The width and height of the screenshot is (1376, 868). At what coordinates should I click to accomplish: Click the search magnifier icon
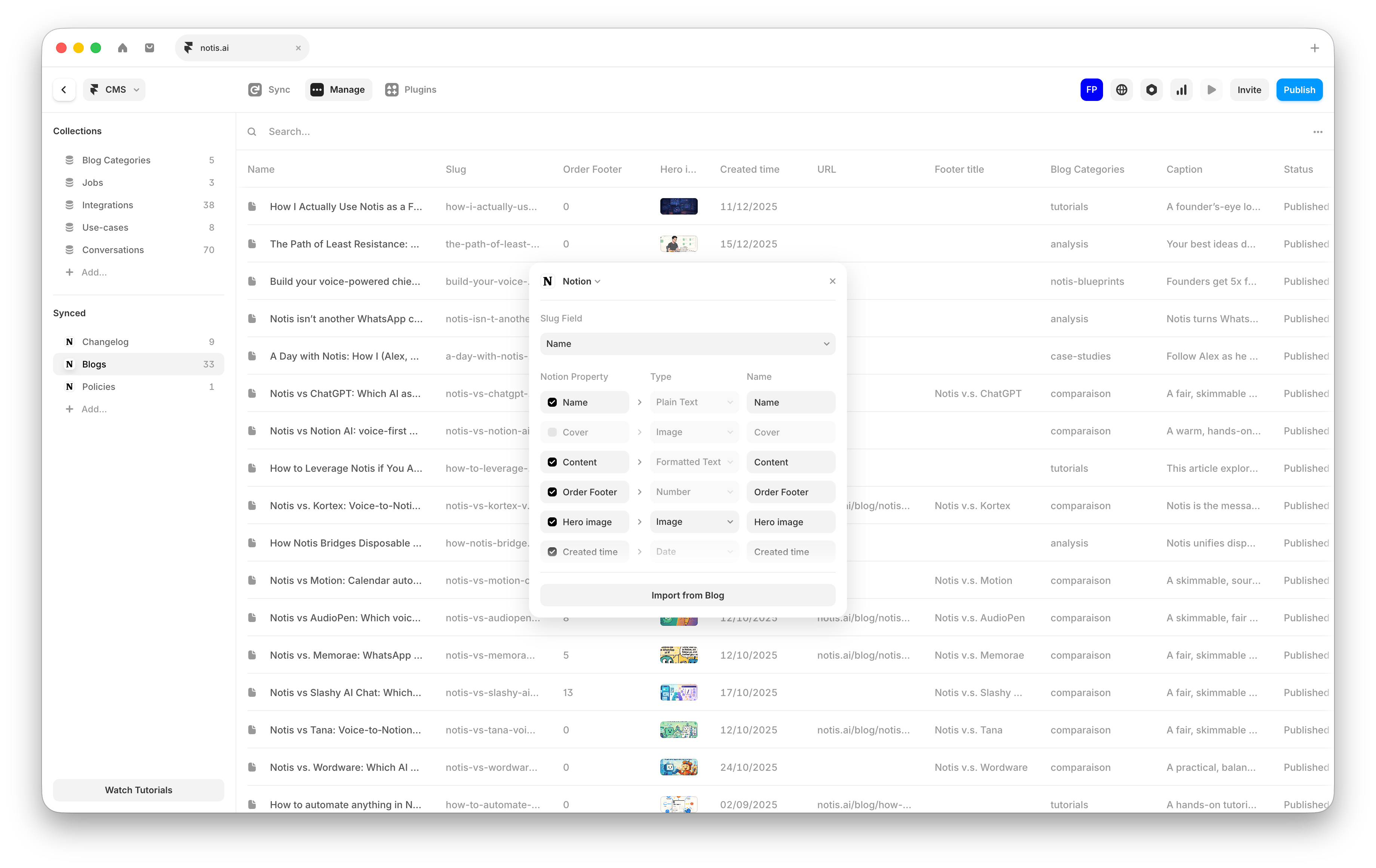(251, 132)
